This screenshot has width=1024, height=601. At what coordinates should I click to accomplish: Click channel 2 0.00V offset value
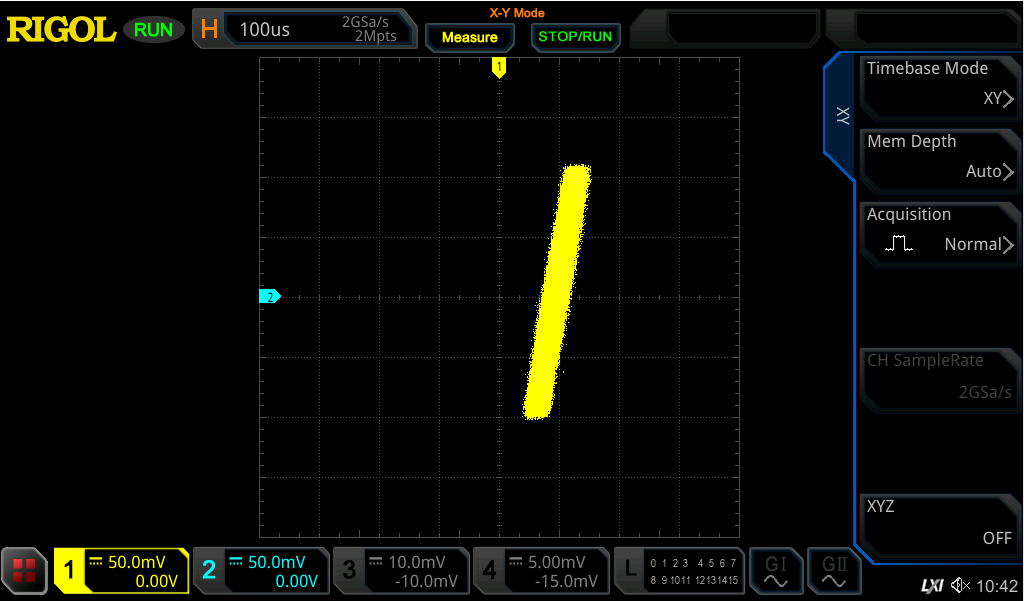[x=296, y=581]
